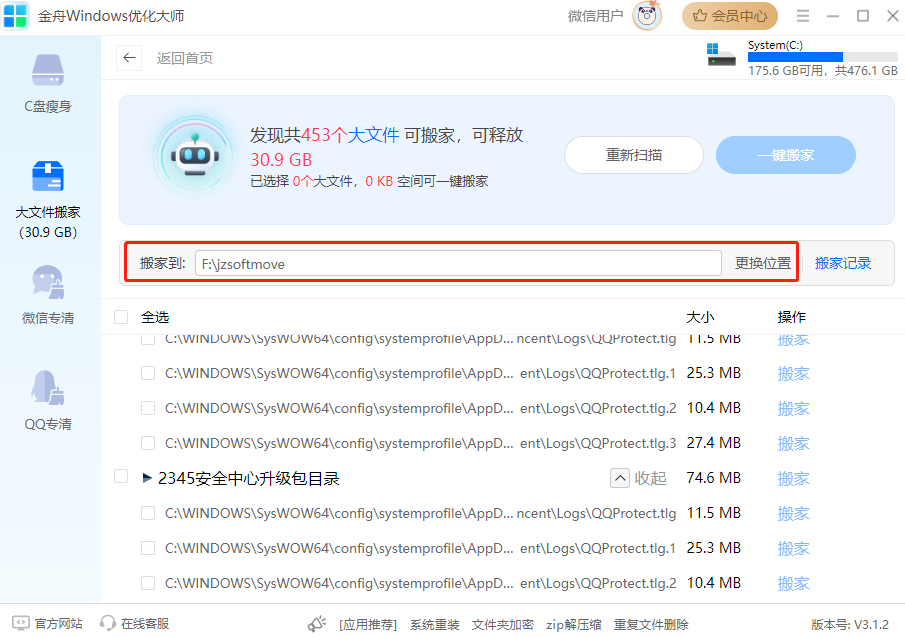905x637 pixels.
Task: Open 文件夹加密 recommended app
Action: click(502, 624)
